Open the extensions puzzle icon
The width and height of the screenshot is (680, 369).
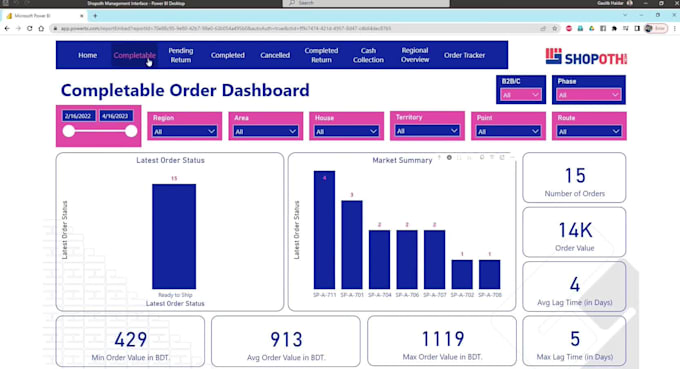pos(614,28)
